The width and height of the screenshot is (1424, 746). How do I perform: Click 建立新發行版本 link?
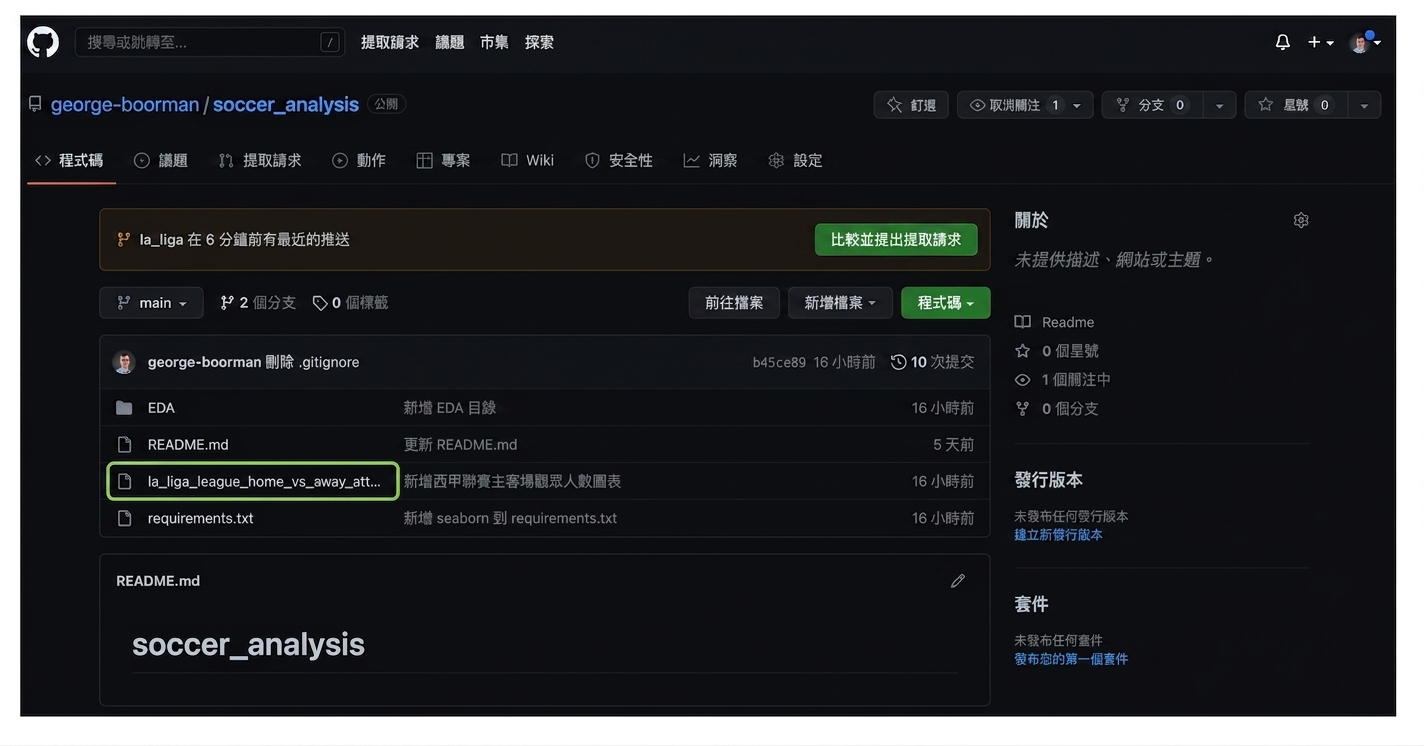tap(1058, 535)
